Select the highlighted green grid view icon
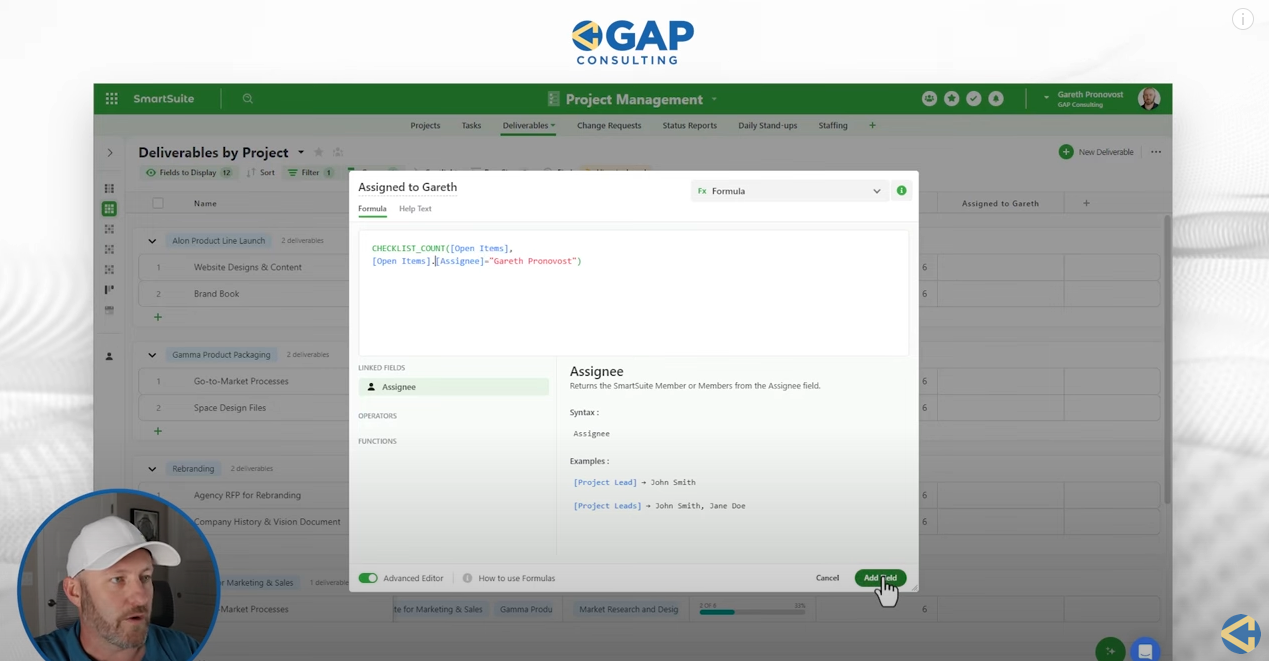 (109, 208)
